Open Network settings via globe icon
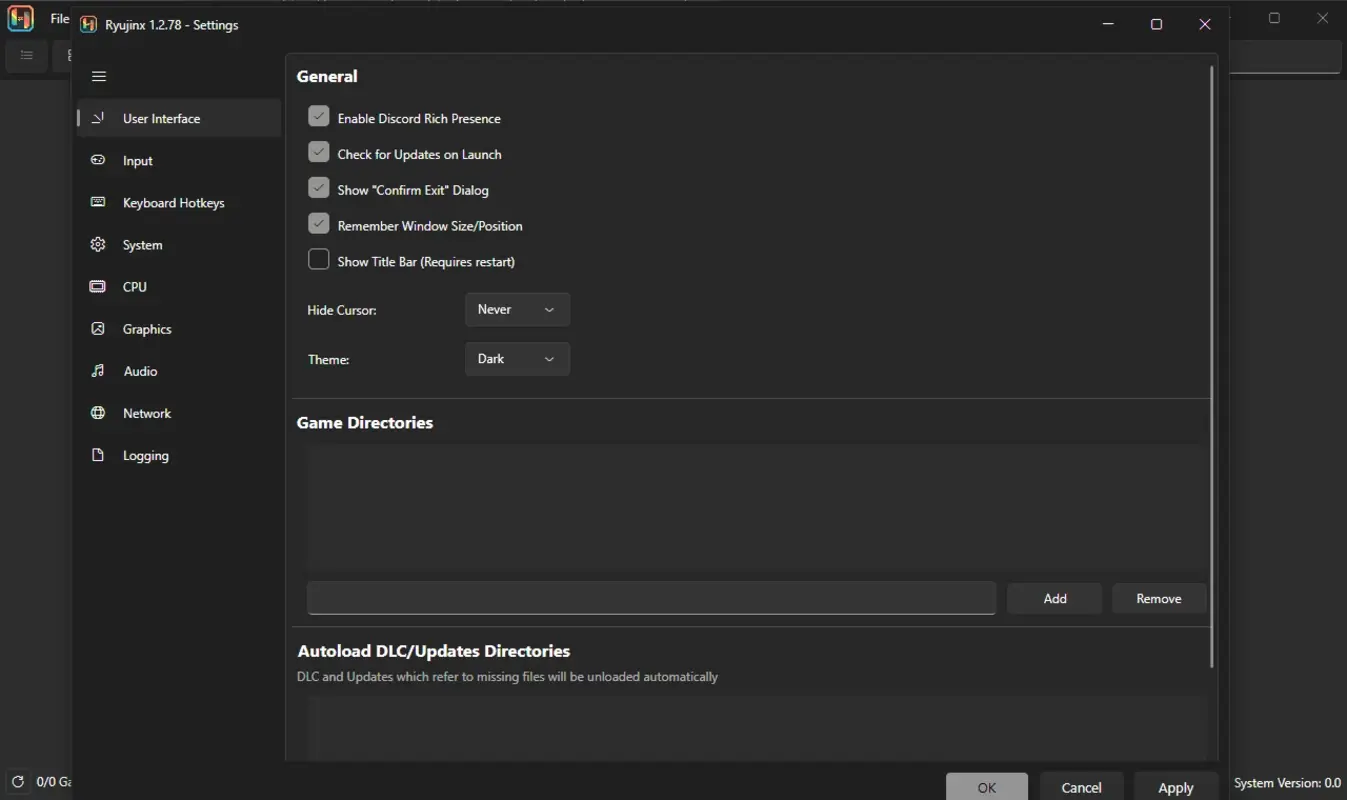This screenshot has height=800, width=1347. [97, 412]
